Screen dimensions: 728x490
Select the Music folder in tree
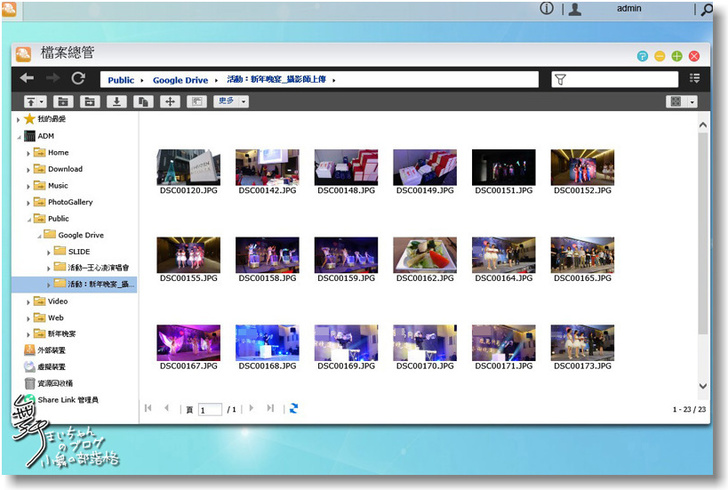click(x=58, y=185)
